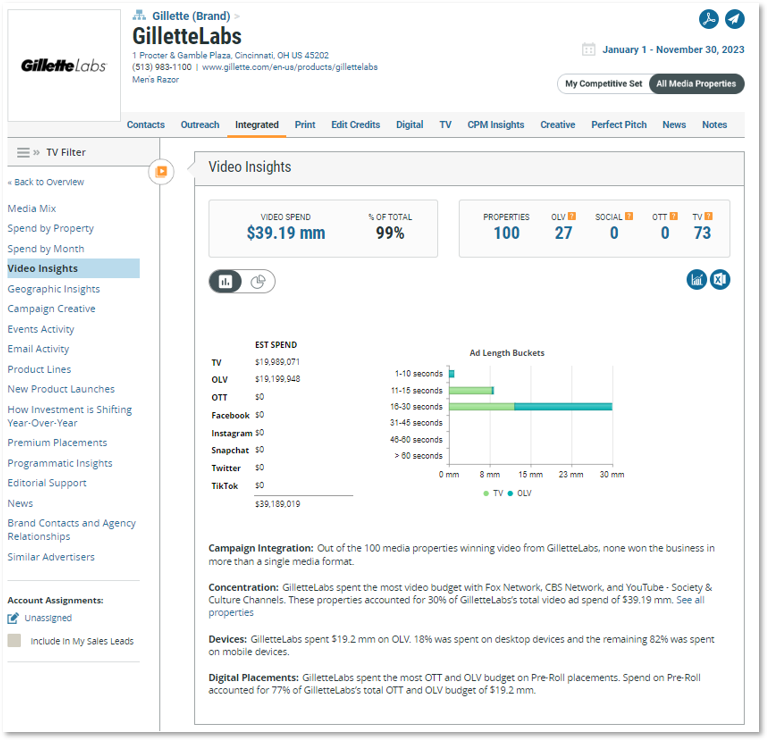
Task: Switch to the Print tab
Action: [305, 125]
